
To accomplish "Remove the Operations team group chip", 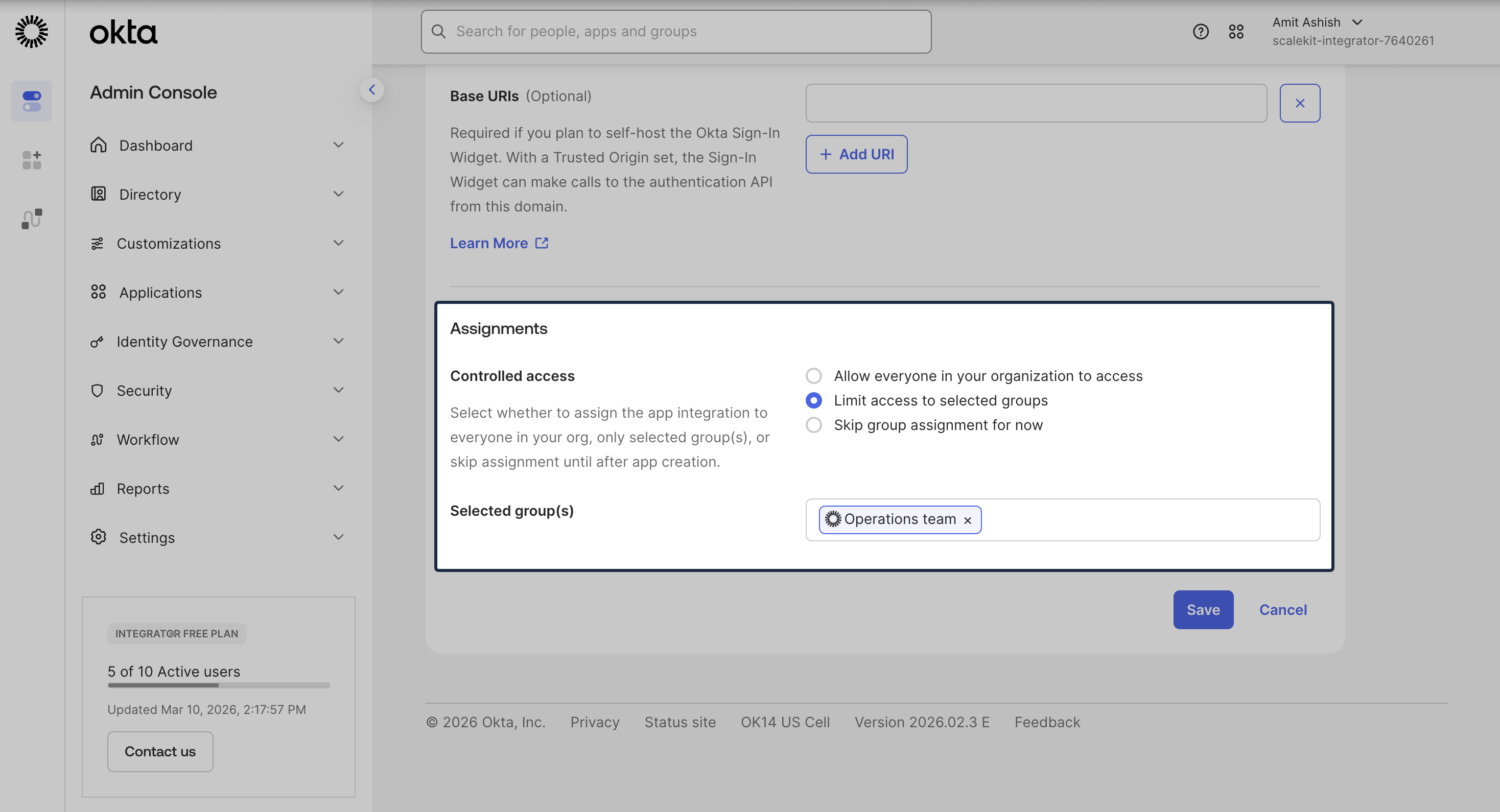I will 968,520.
